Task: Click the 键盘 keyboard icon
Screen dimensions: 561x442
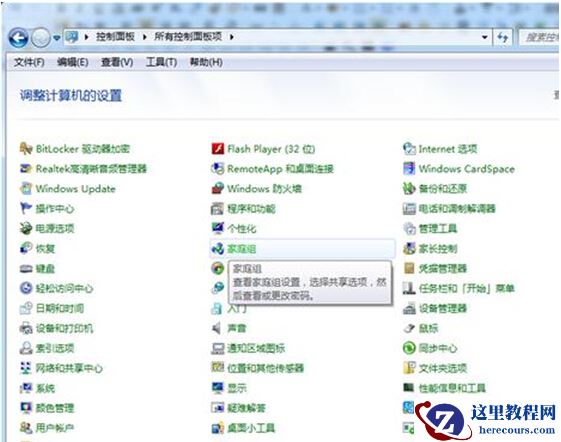Action: tap(26, 268)
